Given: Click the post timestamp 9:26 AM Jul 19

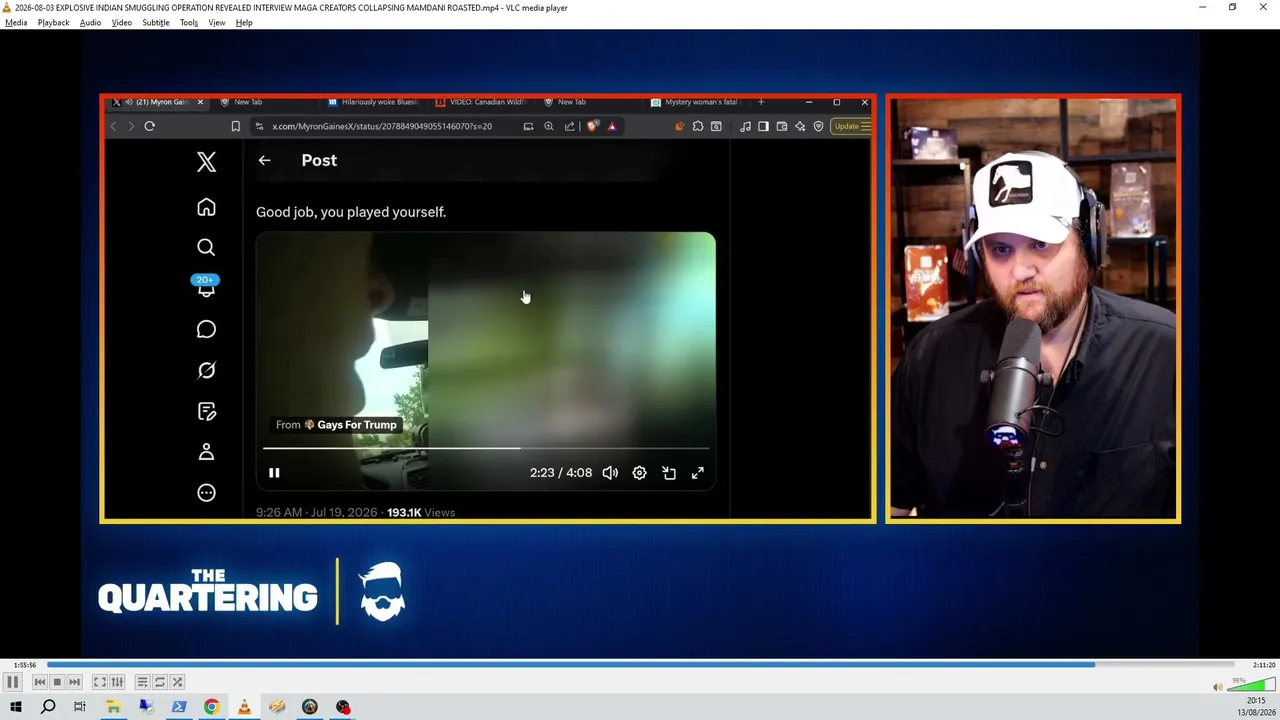Looking at the screenshot, I should click(x=317, y=512).
